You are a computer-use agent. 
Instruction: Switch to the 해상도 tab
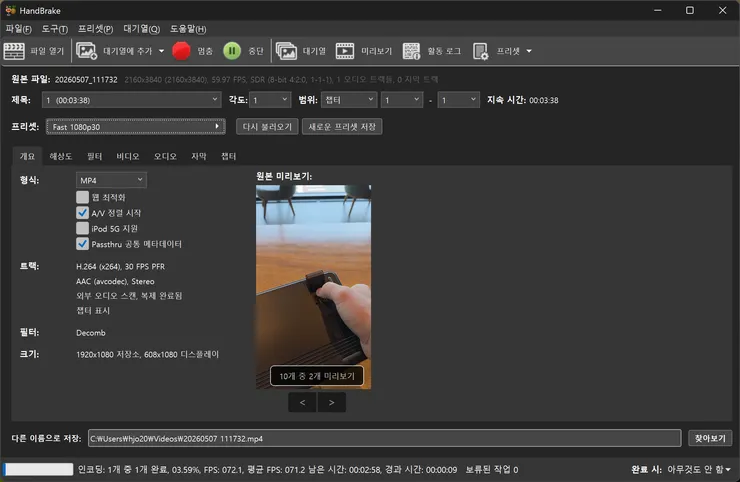pos(61,156)
